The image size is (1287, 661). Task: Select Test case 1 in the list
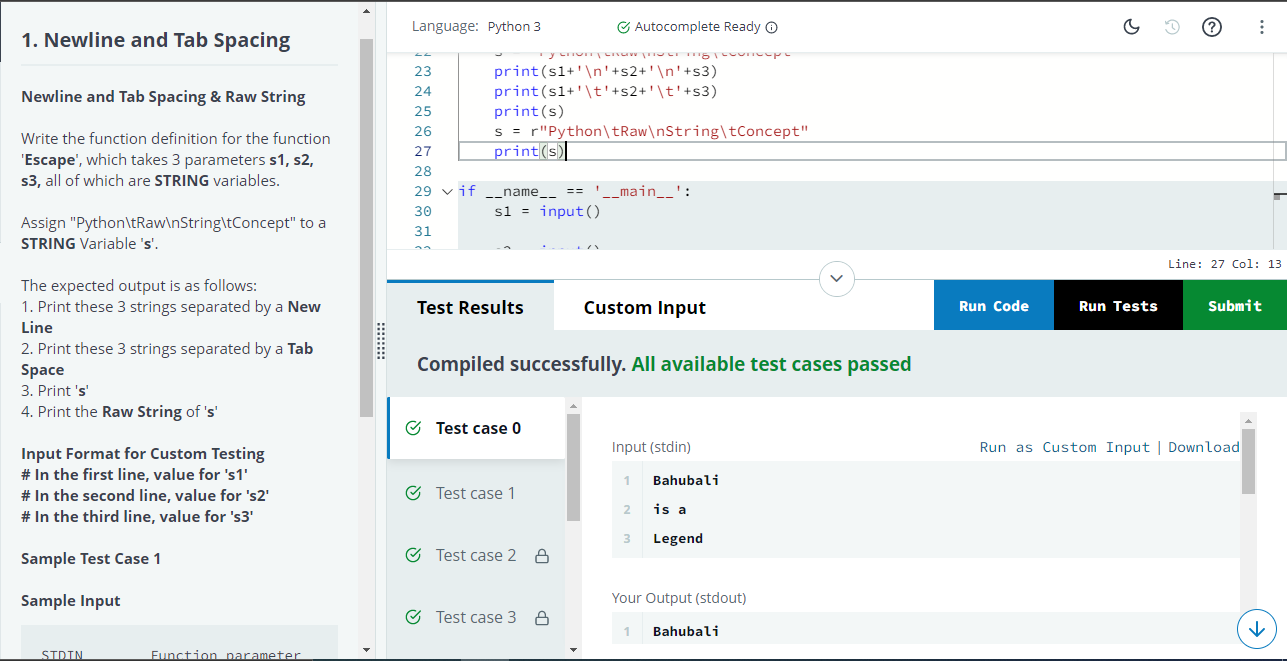pos(475,493)
